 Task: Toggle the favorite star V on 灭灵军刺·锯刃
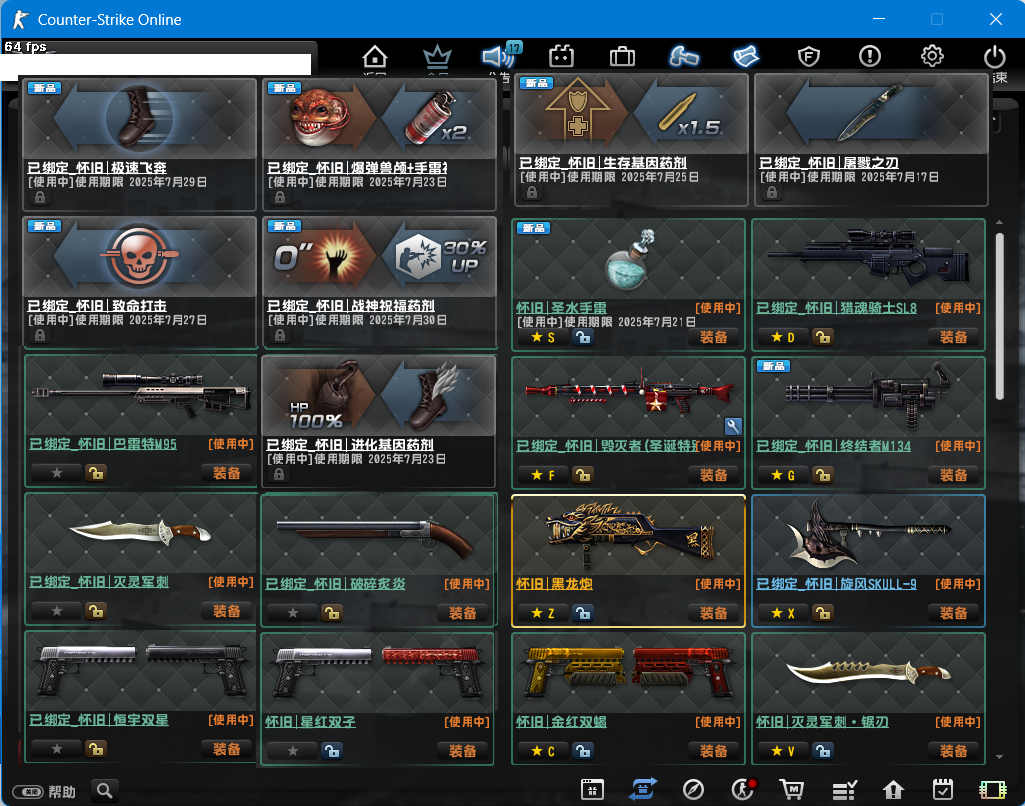pyautogui.click(x=783, y=751)
